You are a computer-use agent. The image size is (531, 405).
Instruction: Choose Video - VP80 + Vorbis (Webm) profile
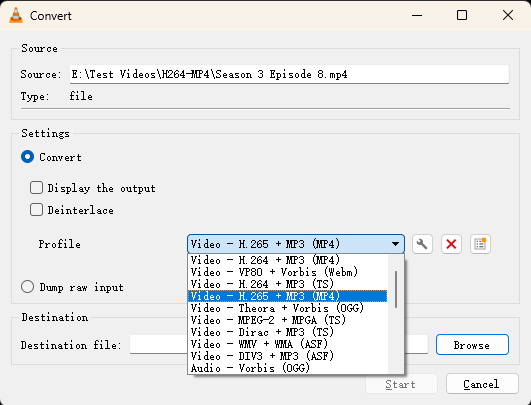tap(288, 272)
